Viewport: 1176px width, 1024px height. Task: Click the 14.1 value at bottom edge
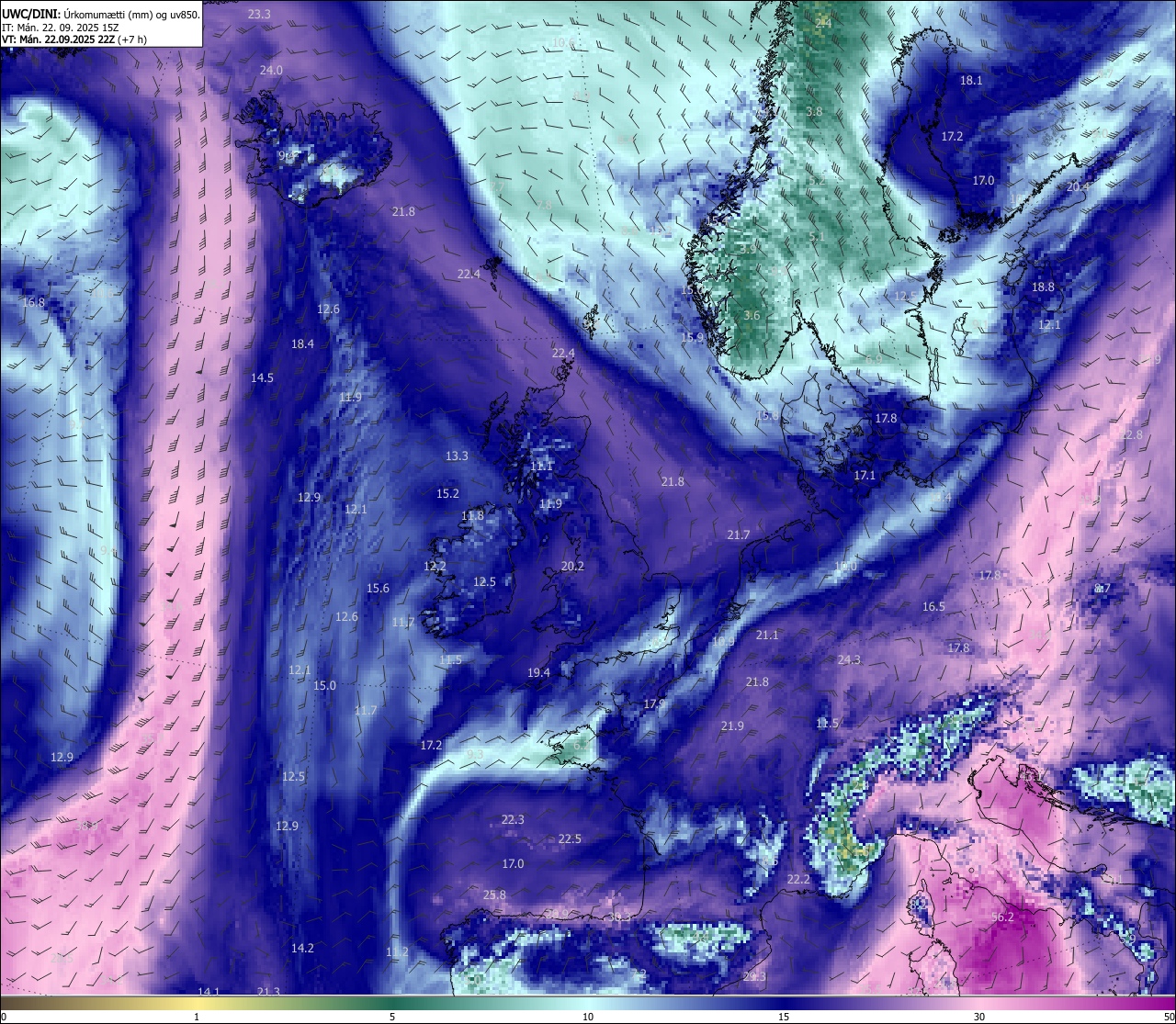click(x=209, y=991)
